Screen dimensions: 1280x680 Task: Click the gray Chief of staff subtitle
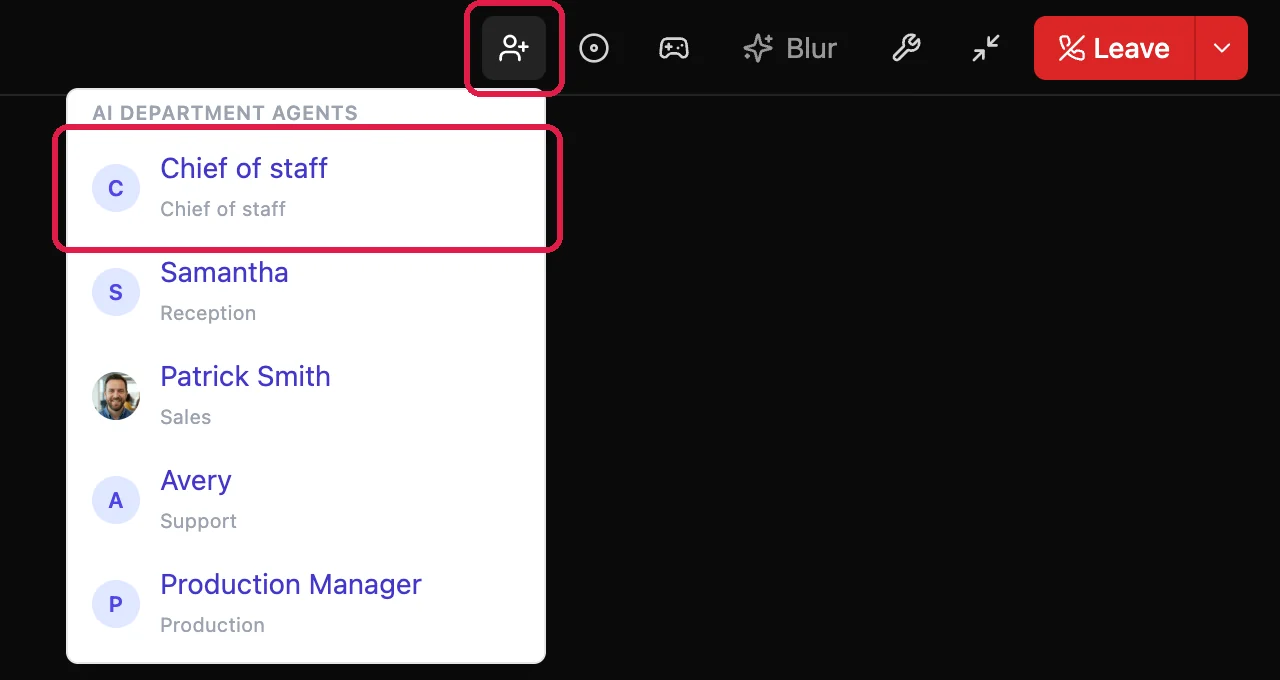pos(223,209)
